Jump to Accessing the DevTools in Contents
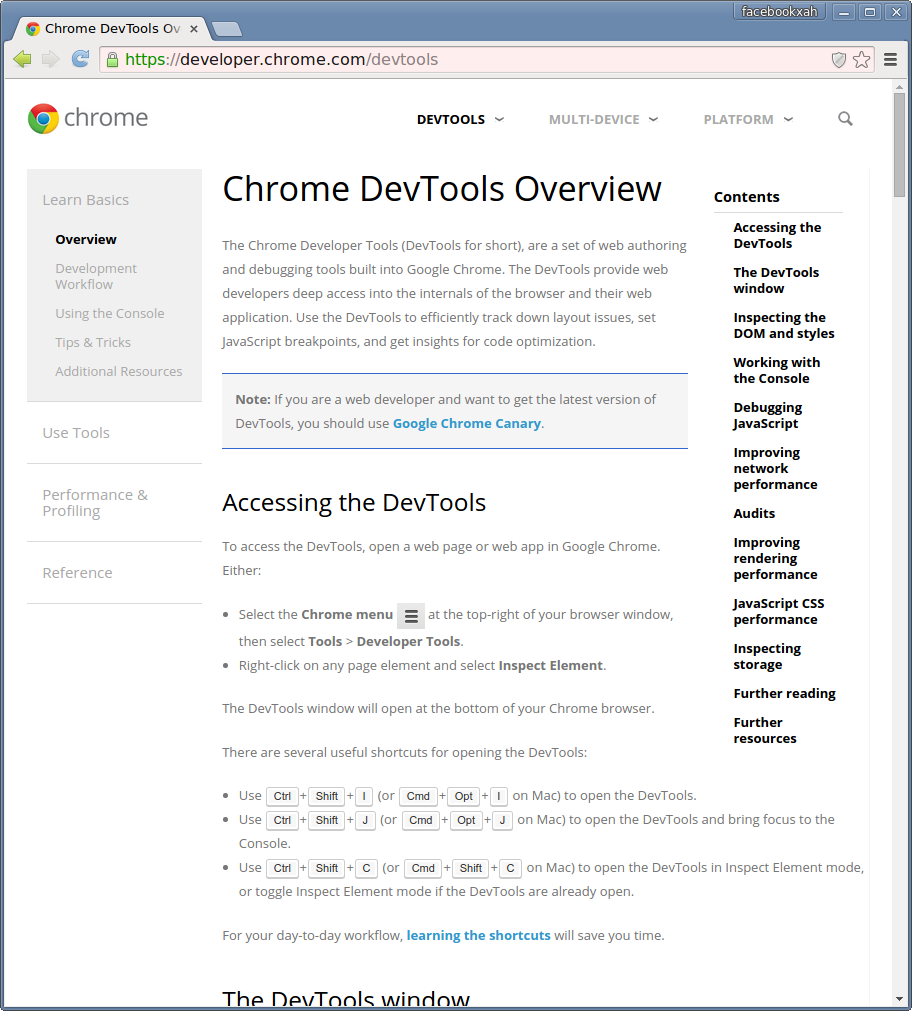 (x=777, y=235)
